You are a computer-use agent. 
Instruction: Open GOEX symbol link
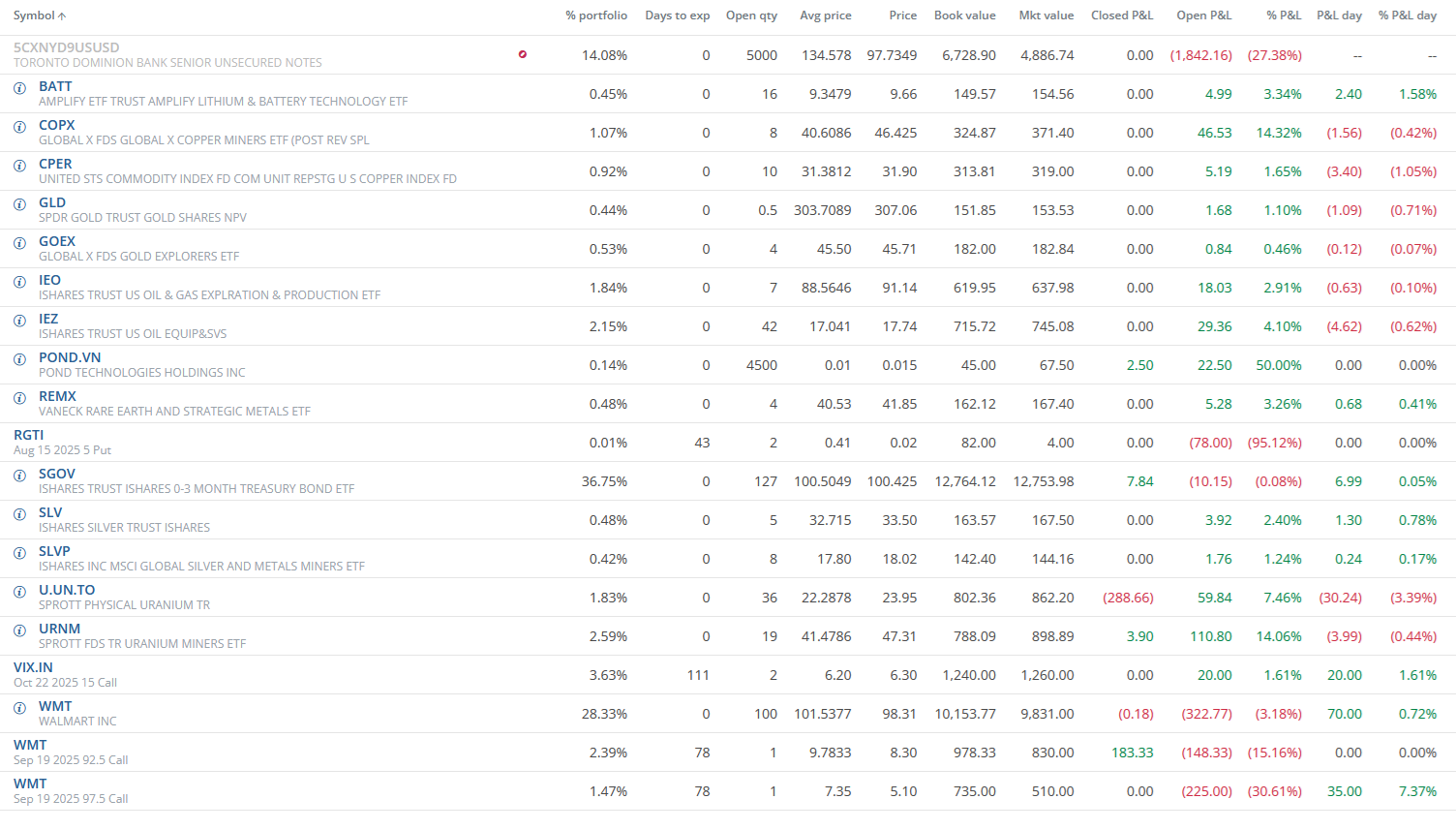point(57,241)
